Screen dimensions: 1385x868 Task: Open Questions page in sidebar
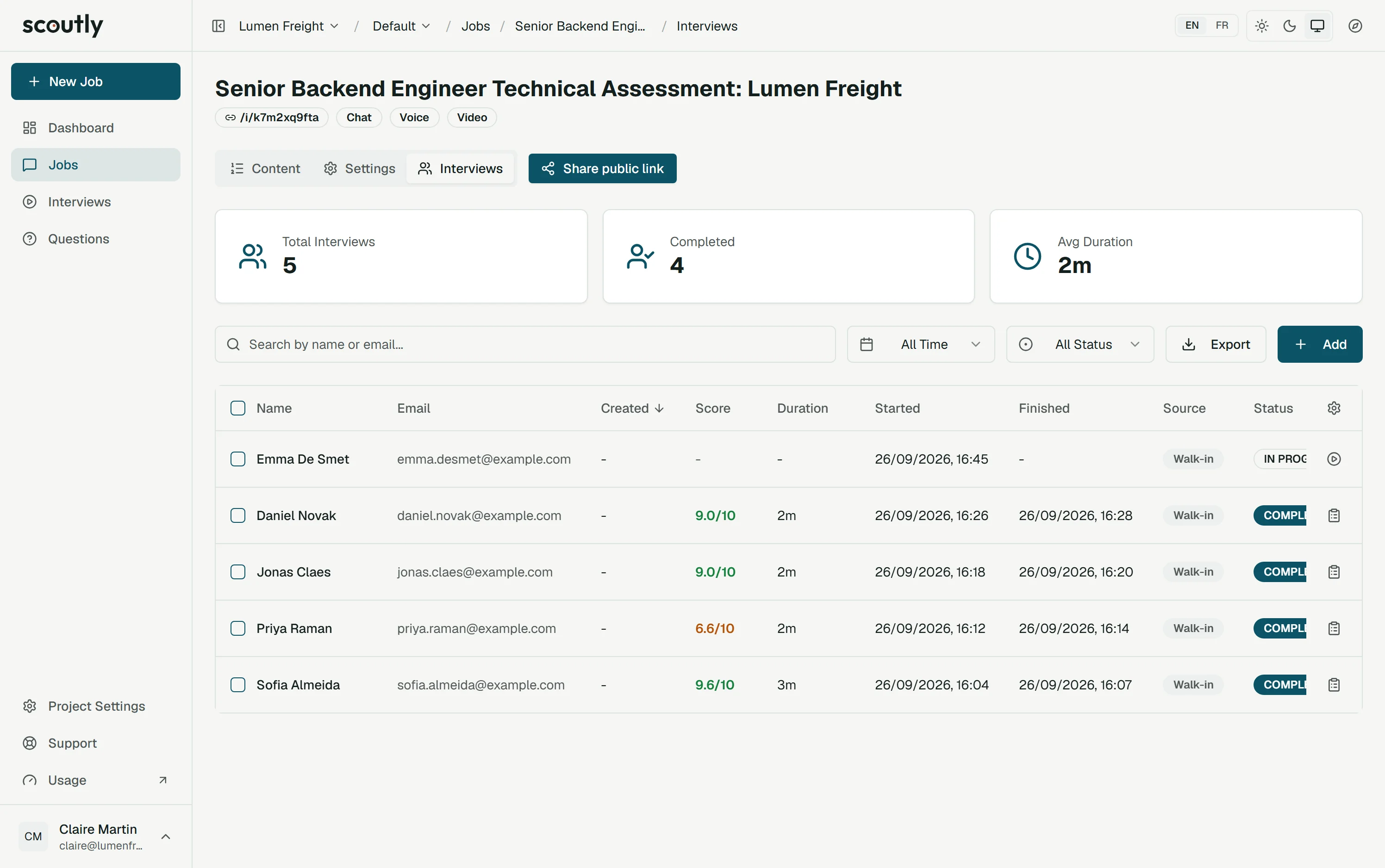tap(95, 239)
